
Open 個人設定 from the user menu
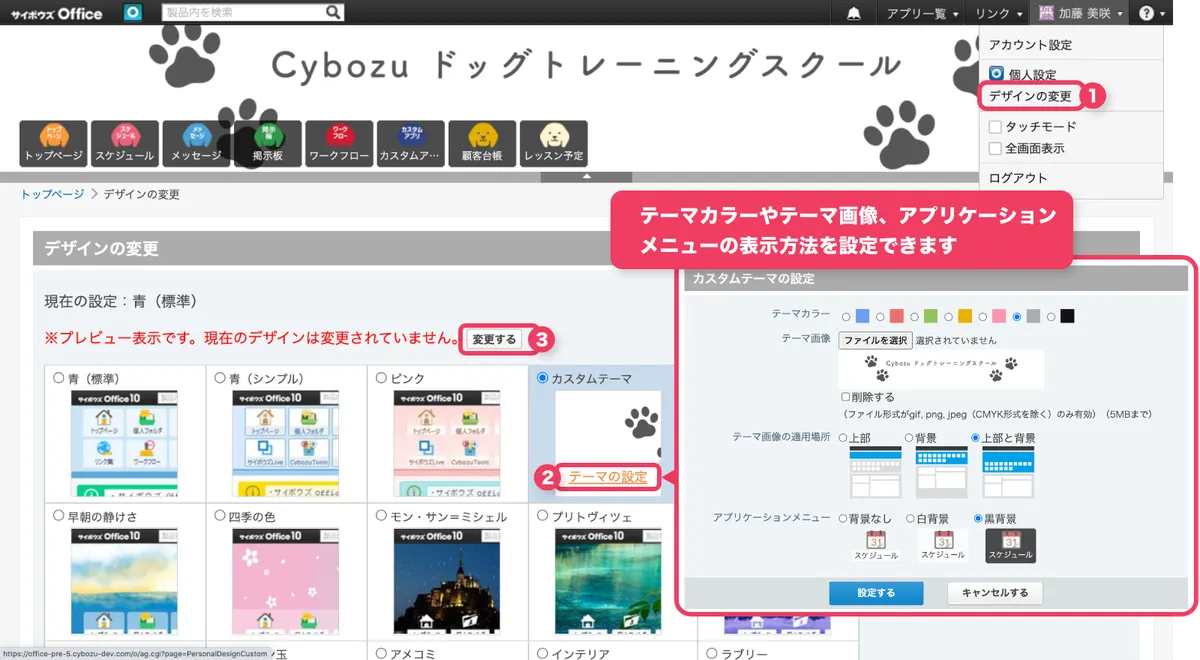[1022, 75]
